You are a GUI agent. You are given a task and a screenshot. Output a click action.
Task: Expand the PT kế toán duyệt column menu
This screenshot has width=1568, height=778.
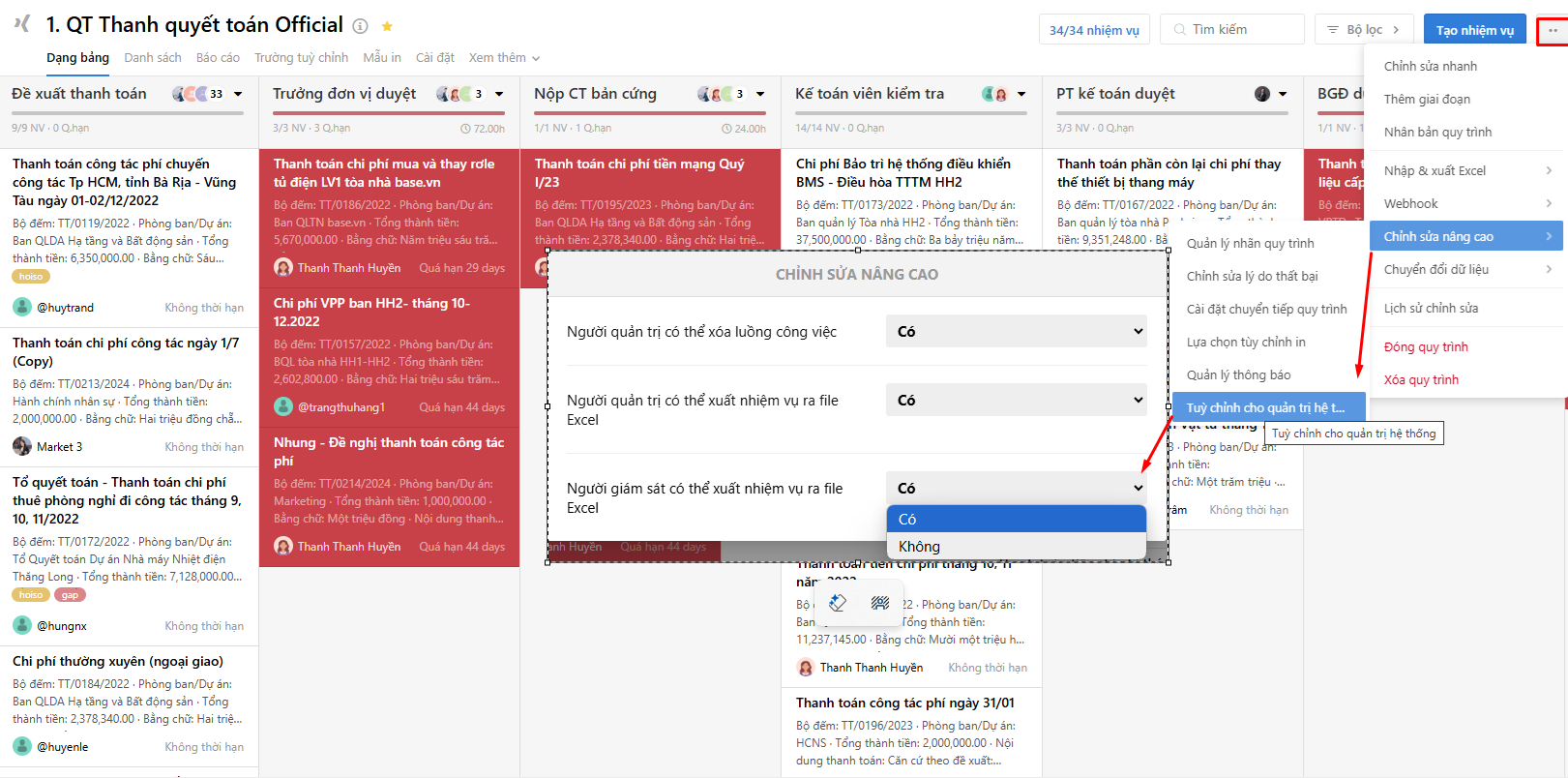(x=1283, y=94)
